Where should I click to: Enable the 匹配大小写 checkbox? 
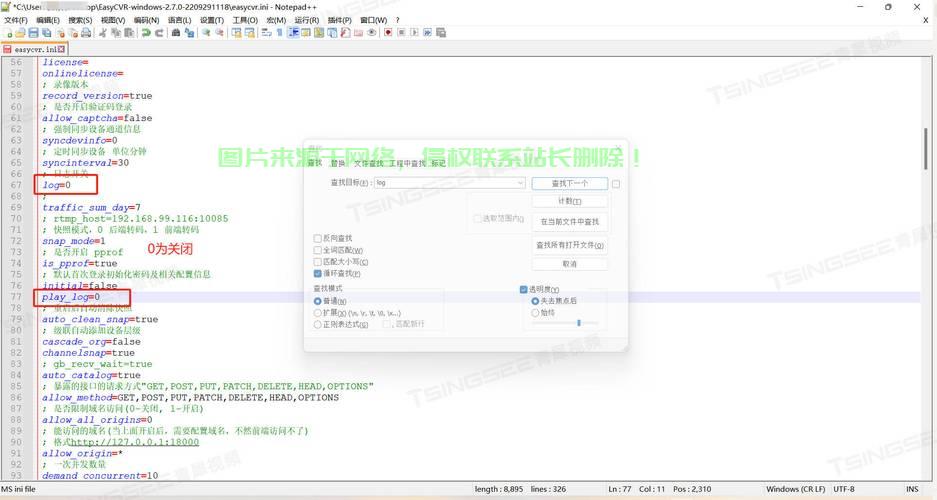pyautogui.click(x=317, y=262)
